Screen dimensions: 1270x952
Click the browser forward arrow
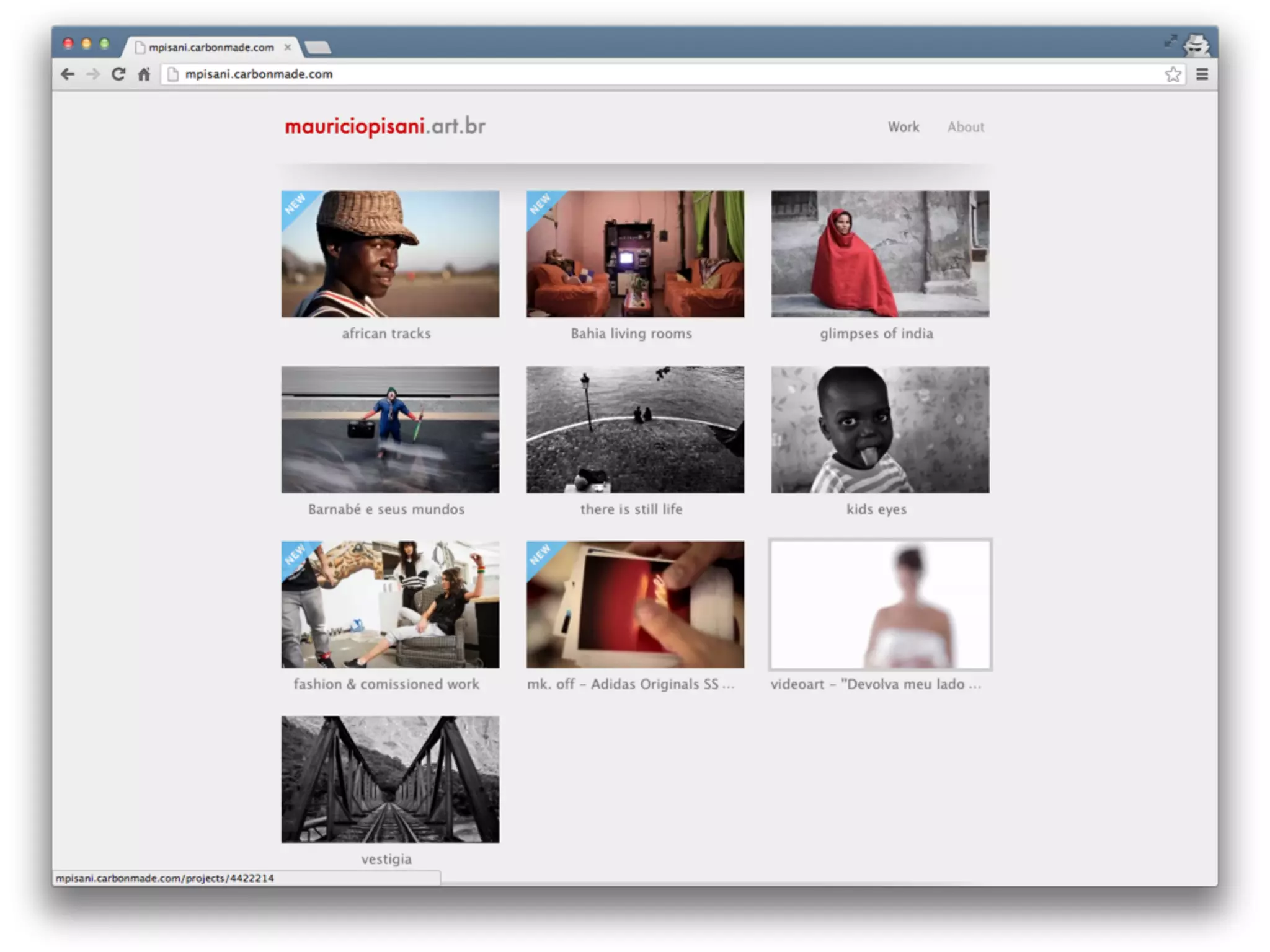tap(93, 74)
